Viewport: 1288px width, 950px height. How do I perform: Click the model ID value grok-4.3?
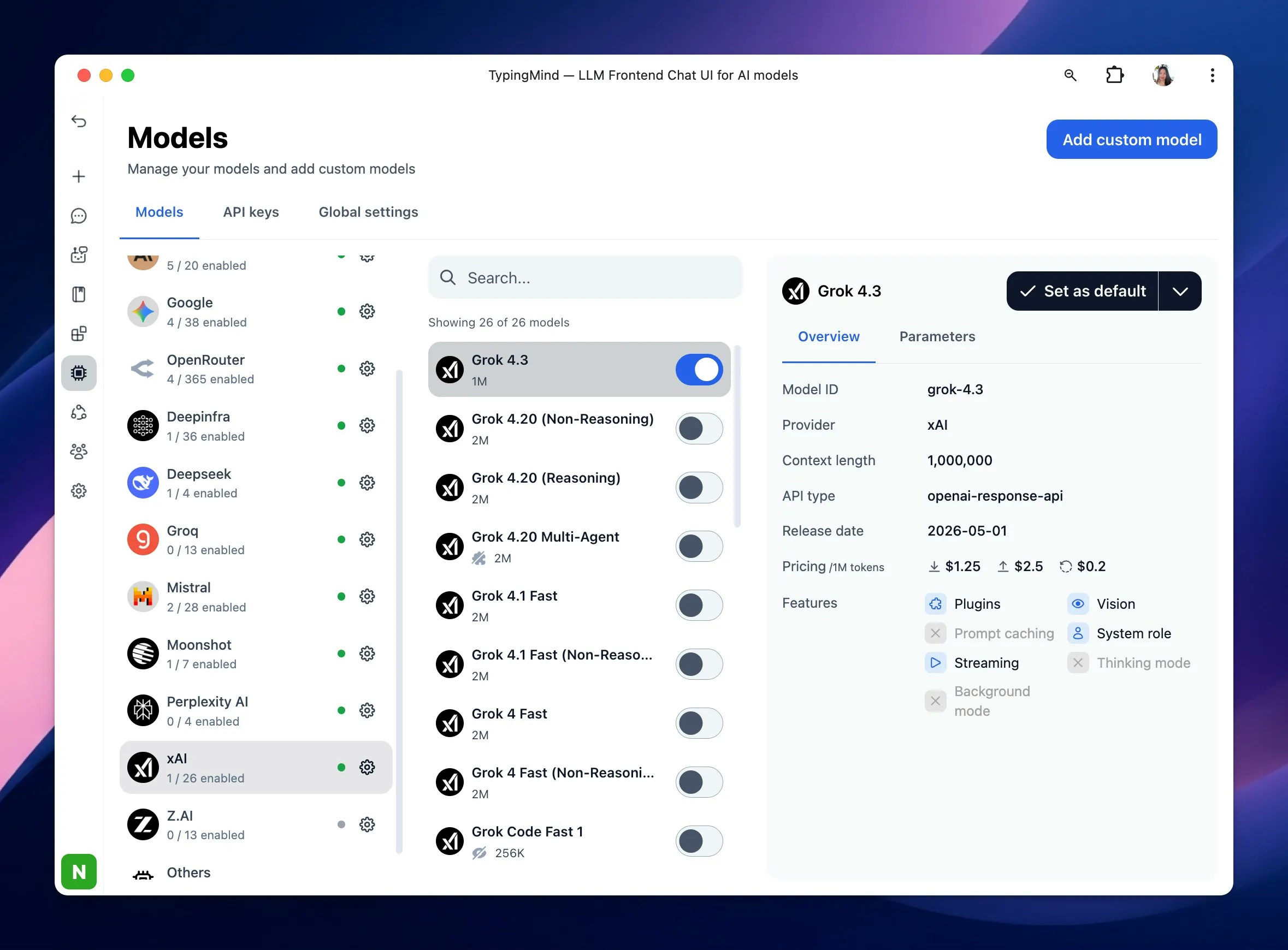click(x=955, y=389)
